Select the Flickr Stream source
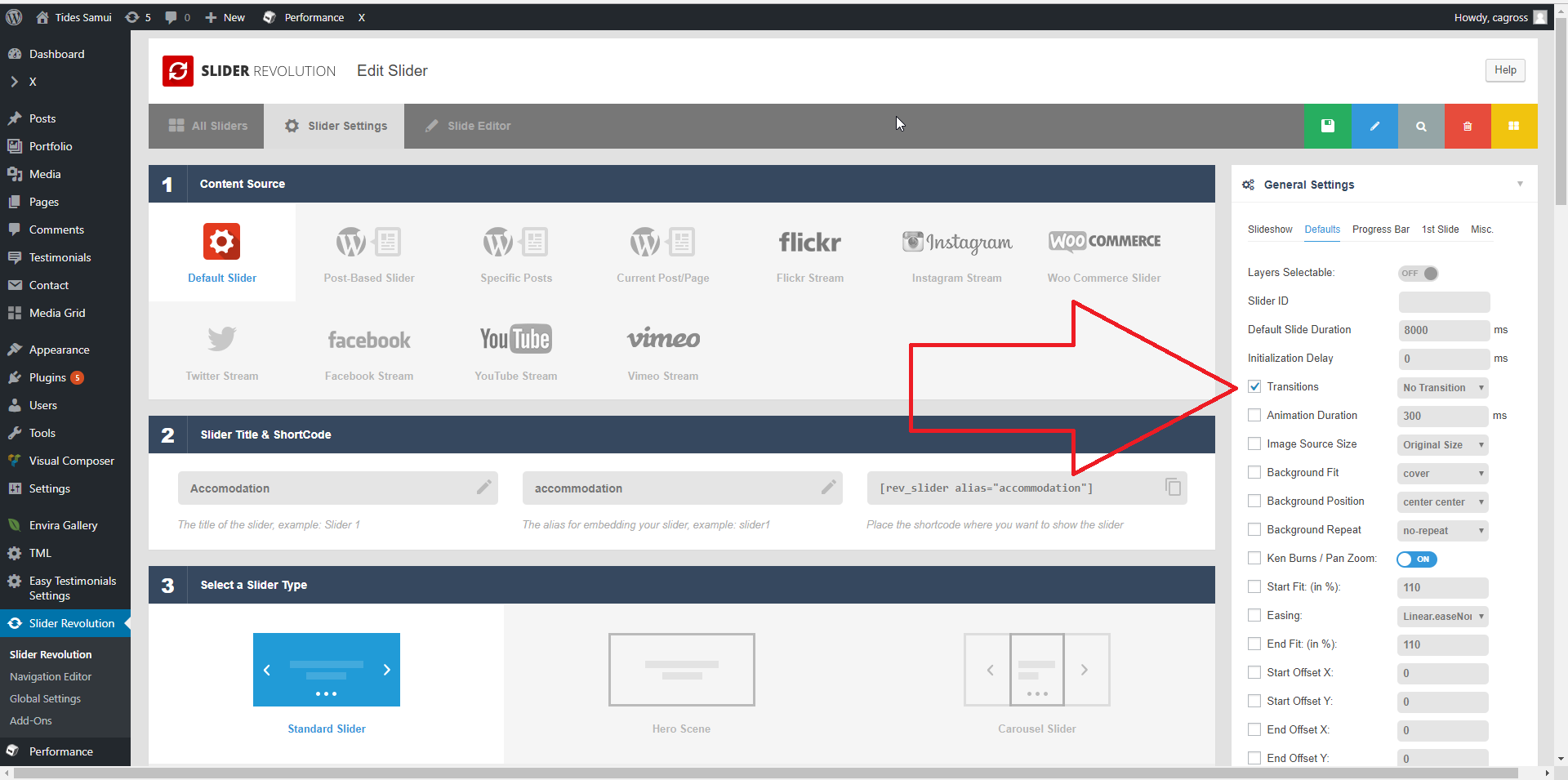Viewport: 1568px width, 780px height. click(x=810, y=242)
